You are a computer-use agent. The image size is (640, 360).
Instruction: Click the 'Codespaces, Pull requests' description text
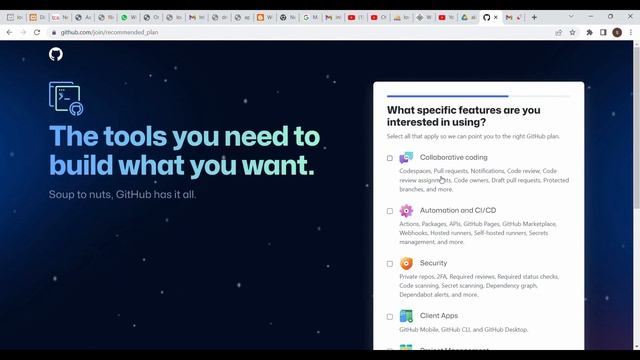[484, 180]
